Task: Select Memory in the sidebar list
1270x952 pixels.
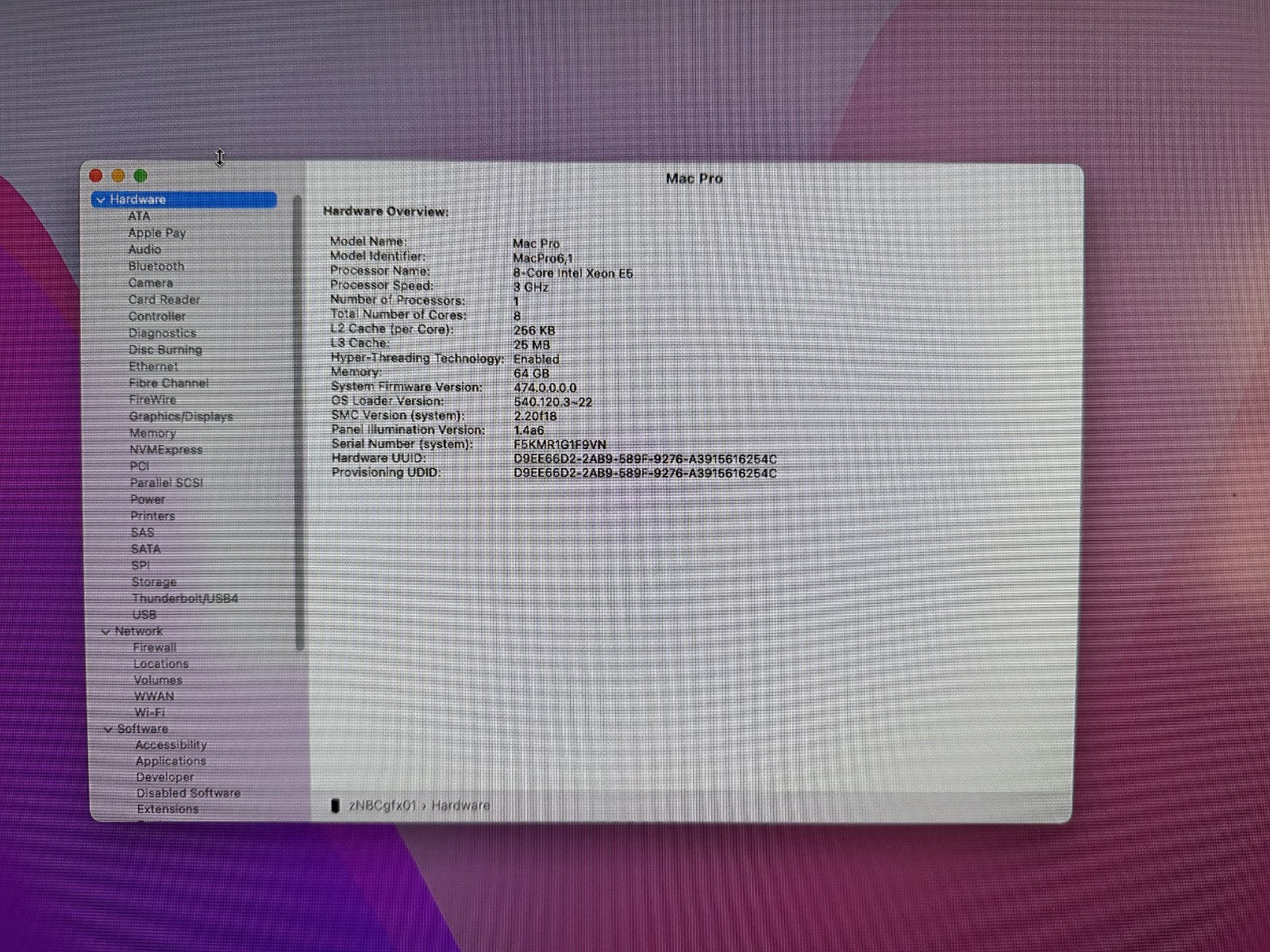Action: (153, 433)
